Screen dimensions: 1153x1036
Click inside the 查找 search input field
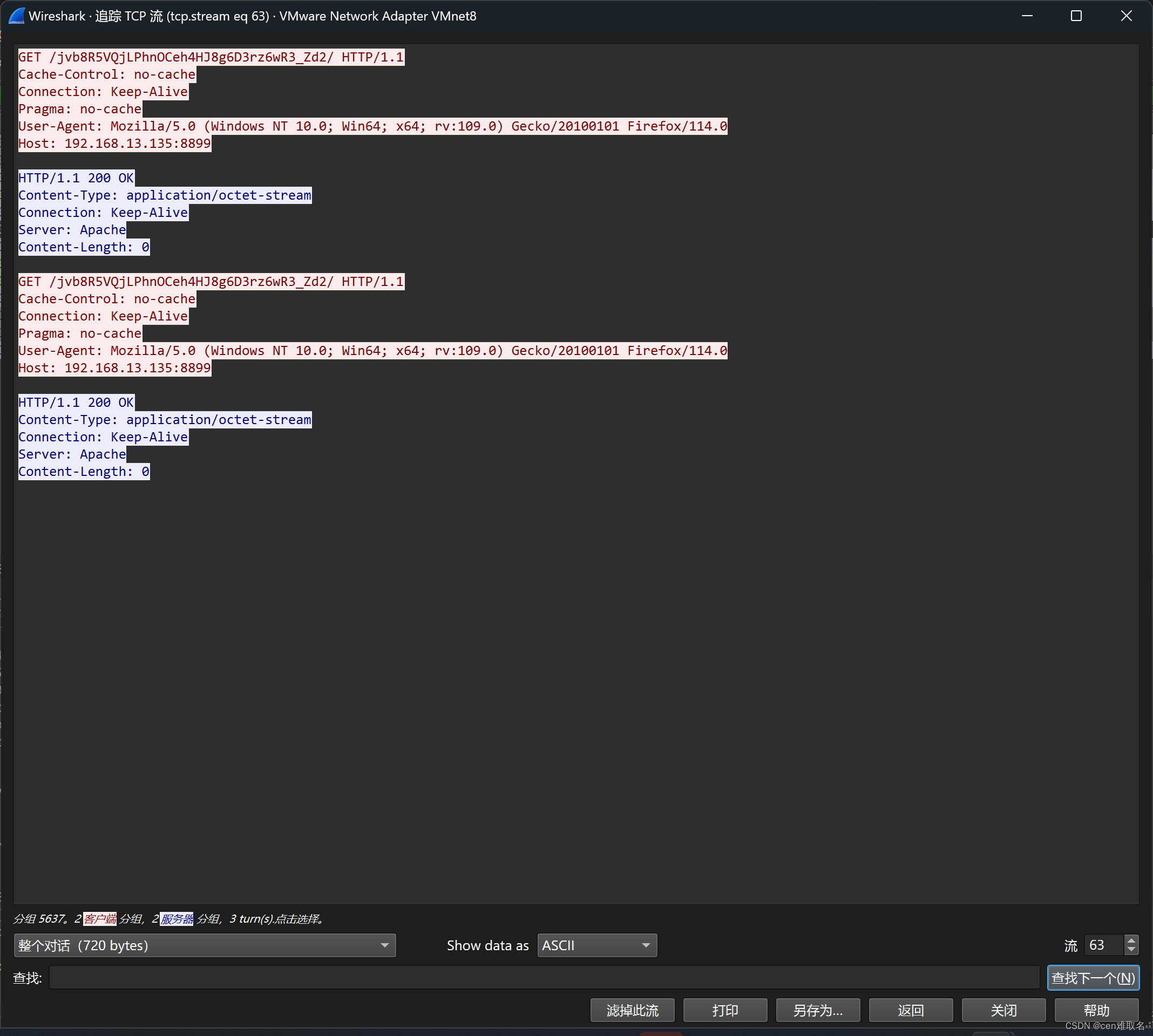[544, 978]
